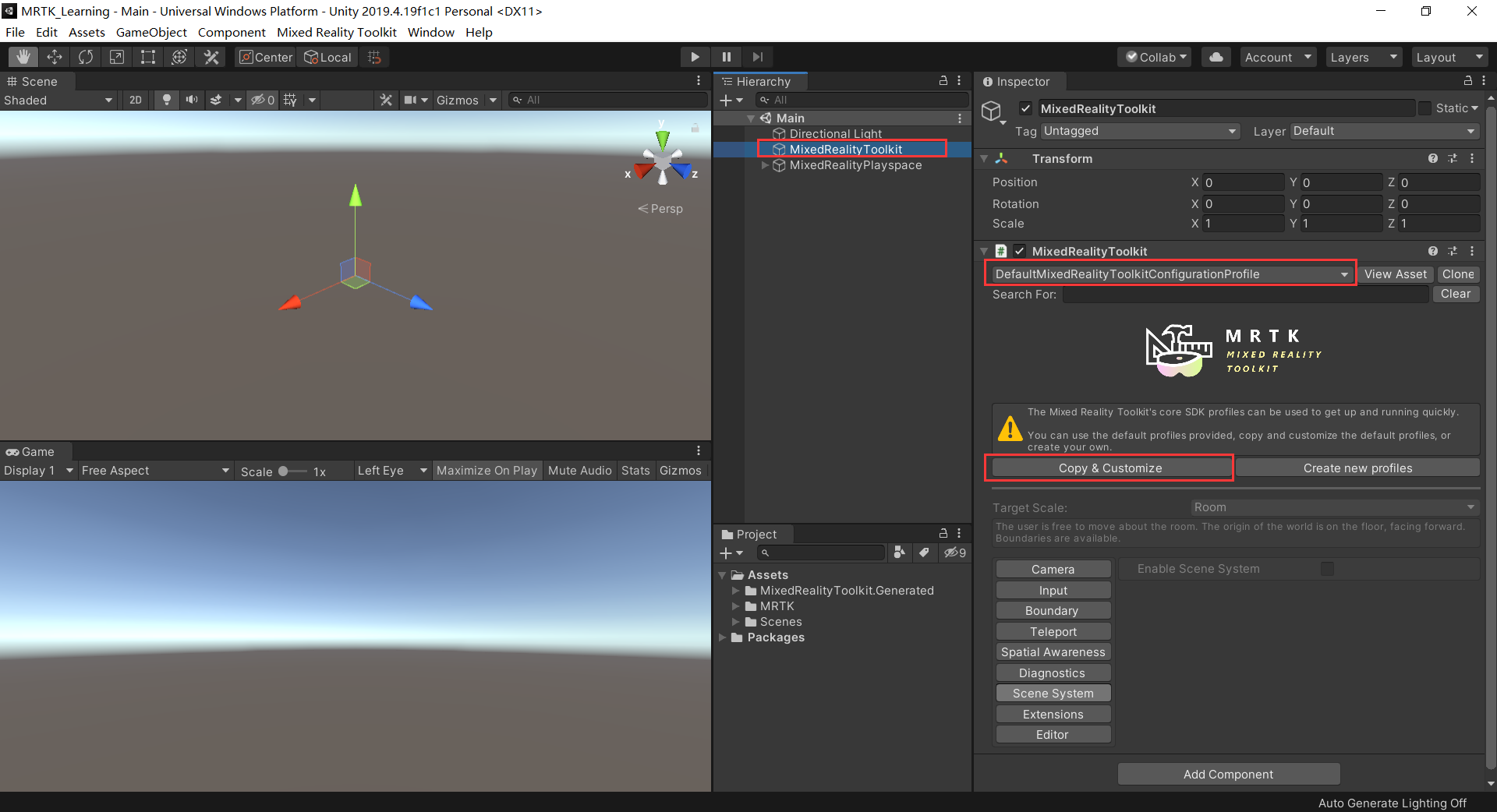Expand the MixedRealityPlayspace hierarchy item
This screenshot has width=1497, height=812.
point(765,165)
